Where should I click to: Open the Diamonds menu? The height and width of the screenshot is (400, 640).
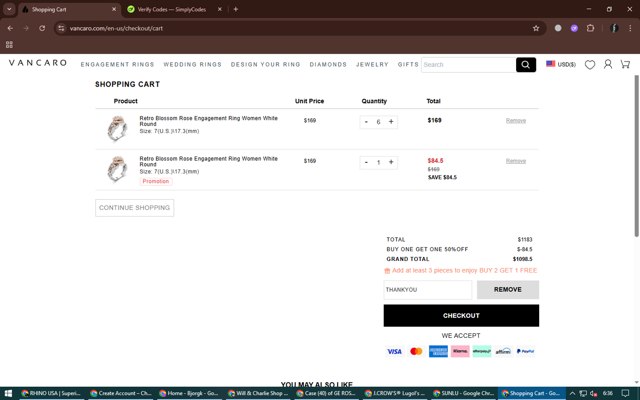click(328, 64)
